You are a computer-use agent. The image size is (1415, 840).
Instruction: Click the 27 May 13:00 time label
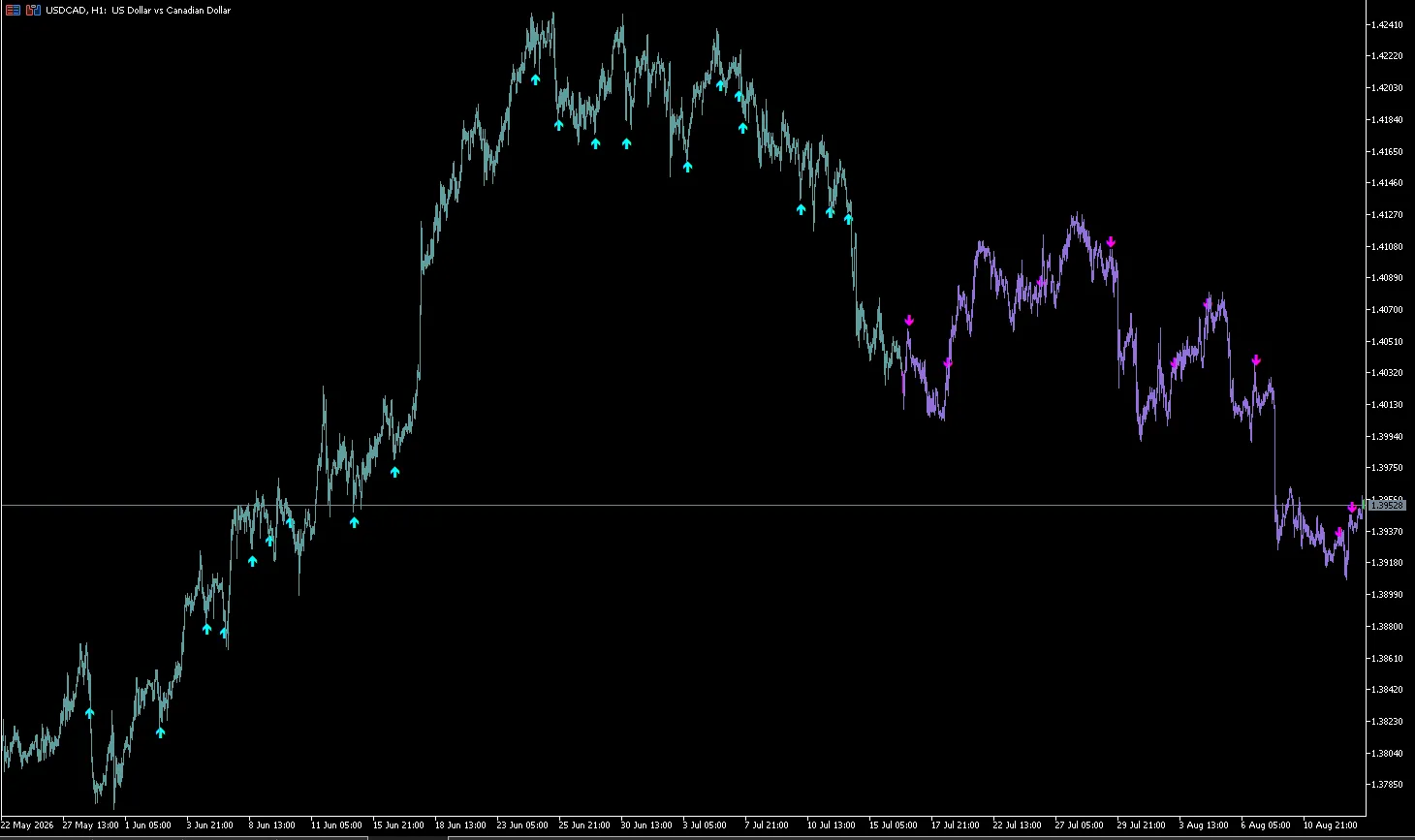tap(90, 825)
